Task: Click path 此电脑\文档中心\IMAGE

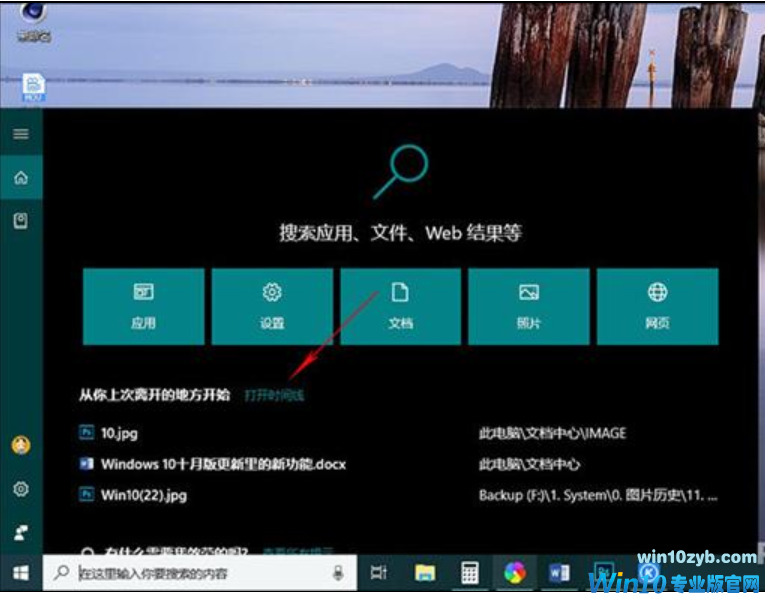Action: pos(552,433)
